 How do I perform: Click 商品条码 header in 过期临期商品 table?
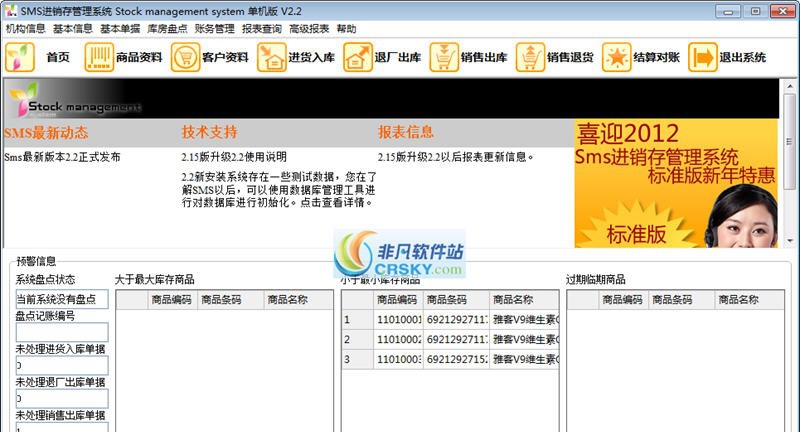[682, 300]
